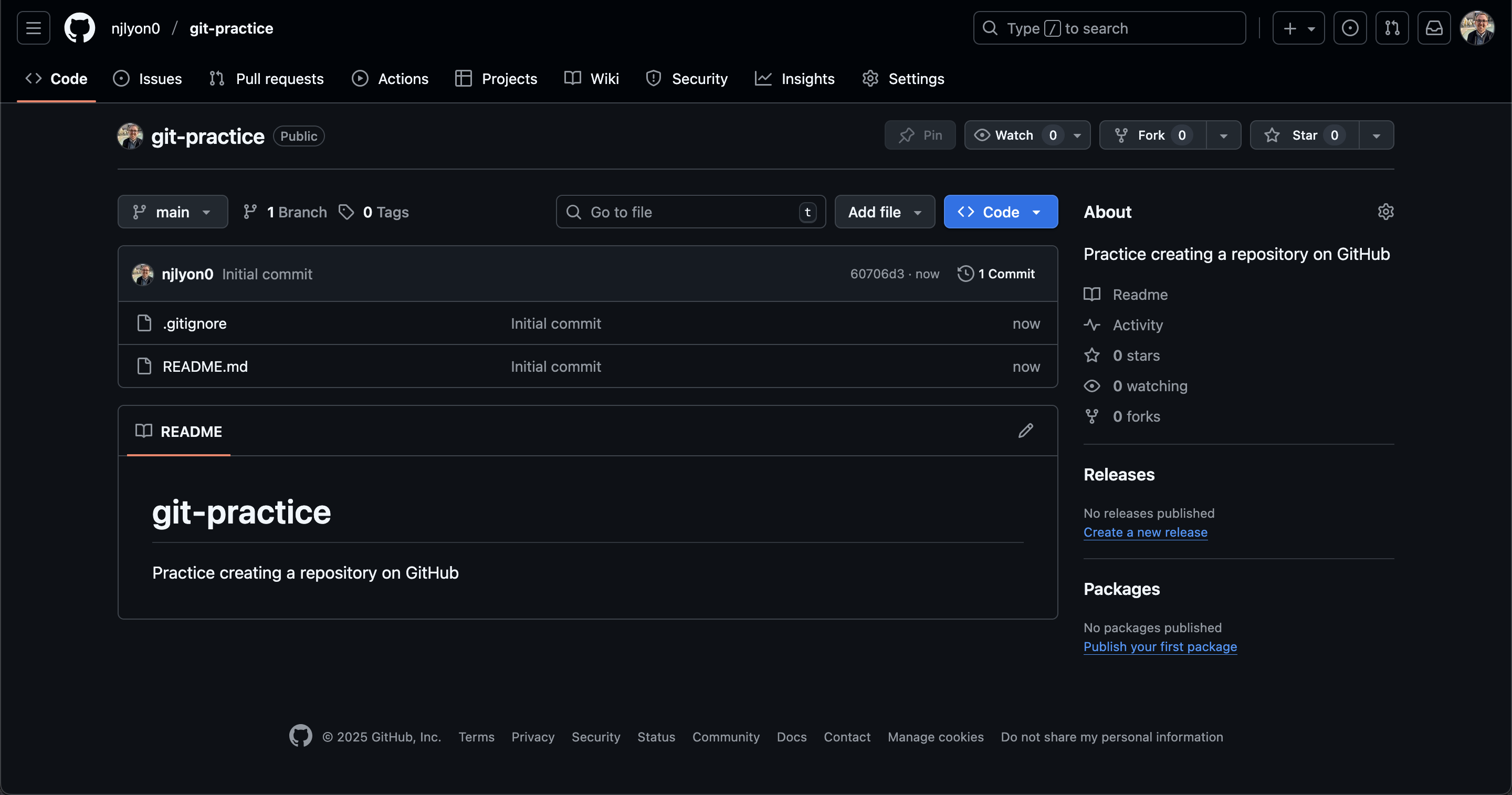Open the GitHub homepage via logo

pyautogui.click(x=80, y=28)
